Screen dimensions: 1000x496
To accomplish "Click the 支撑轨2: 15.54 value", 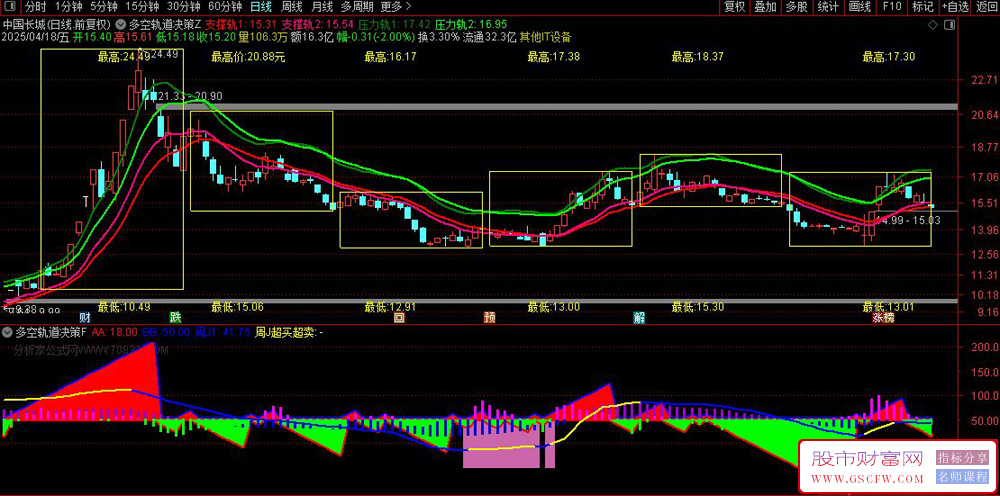I will [x=318, y=25].
